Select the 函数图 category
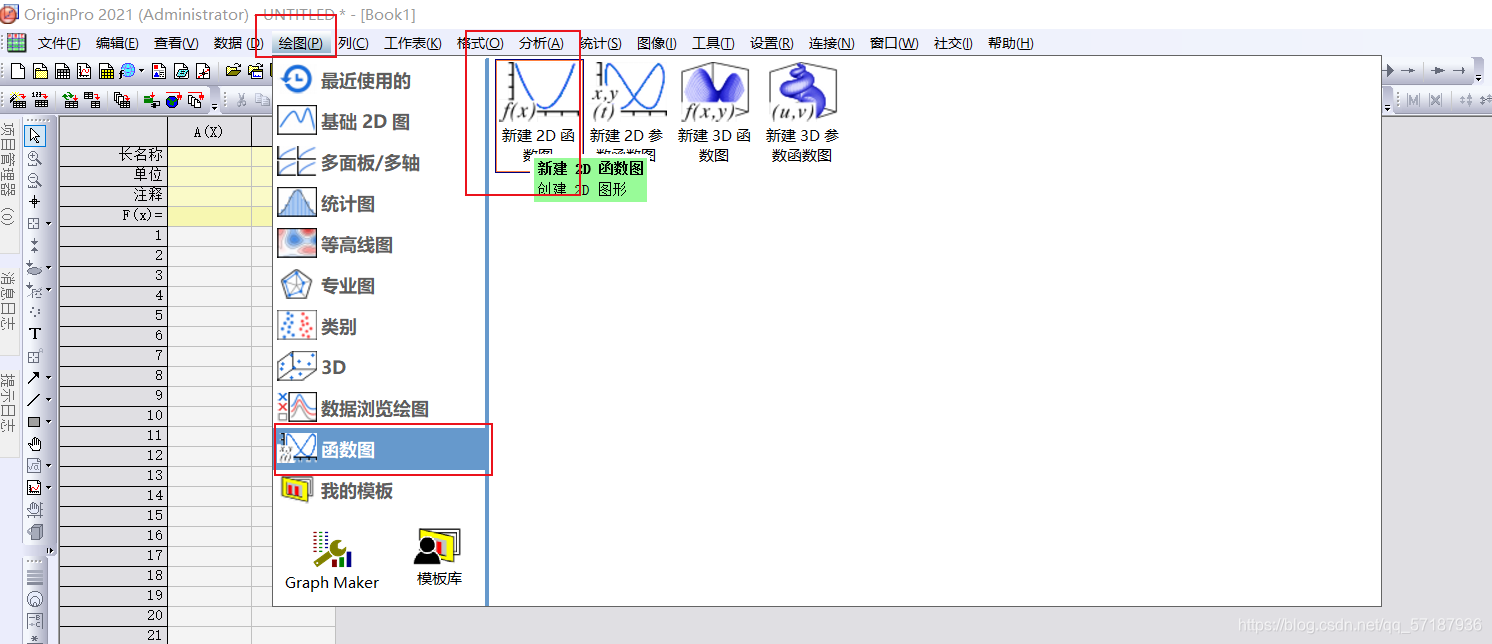The image size is (1492, 644). pos(381,450)
